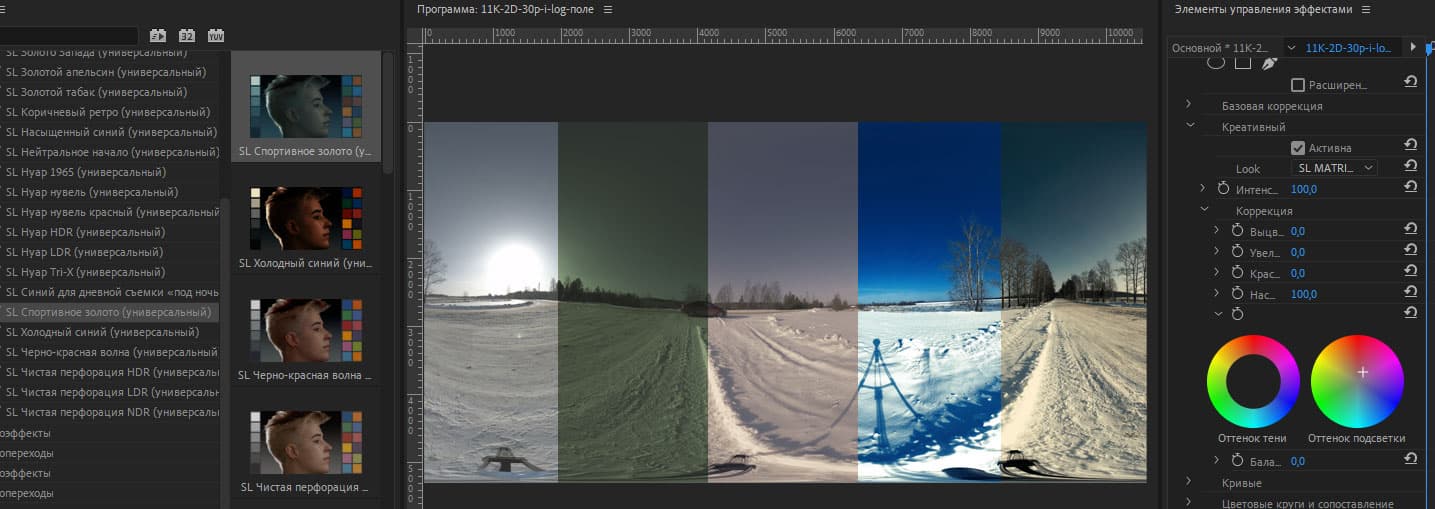The width and height of the screenshot is (1435, 509).
Task: Expand the Кривые section
Action: 1189,482
